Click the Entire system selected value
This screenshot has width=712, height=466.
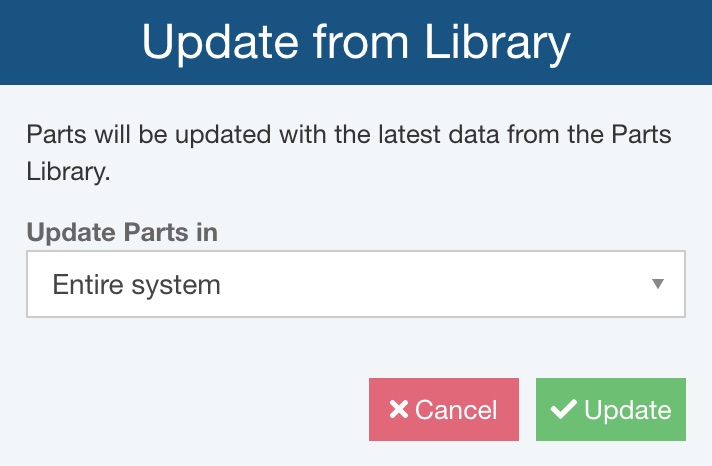[x=136, y=284]
